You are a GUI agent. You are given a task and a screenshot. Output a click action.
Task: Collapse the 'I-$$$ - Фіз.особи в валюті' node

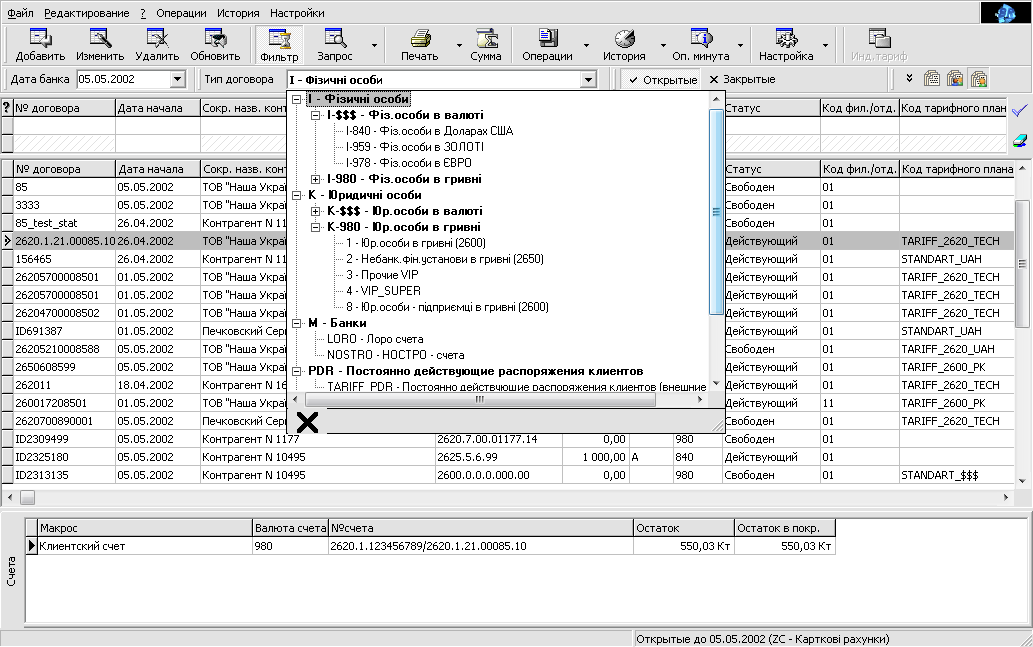(x=316, y=115)
